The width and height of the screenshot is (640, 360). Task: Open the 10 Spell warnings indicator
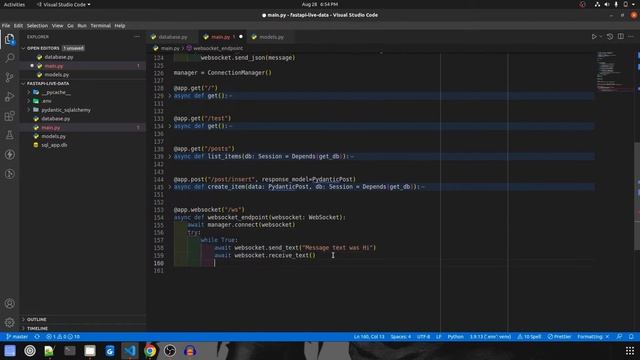(x=529, y=337)
